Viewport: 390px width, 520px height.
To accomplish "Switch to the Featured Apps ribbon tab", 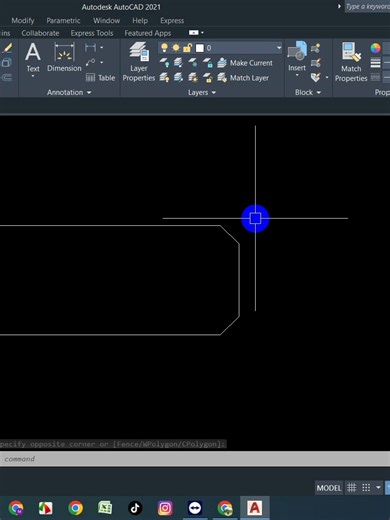I will tap(148, 33).
